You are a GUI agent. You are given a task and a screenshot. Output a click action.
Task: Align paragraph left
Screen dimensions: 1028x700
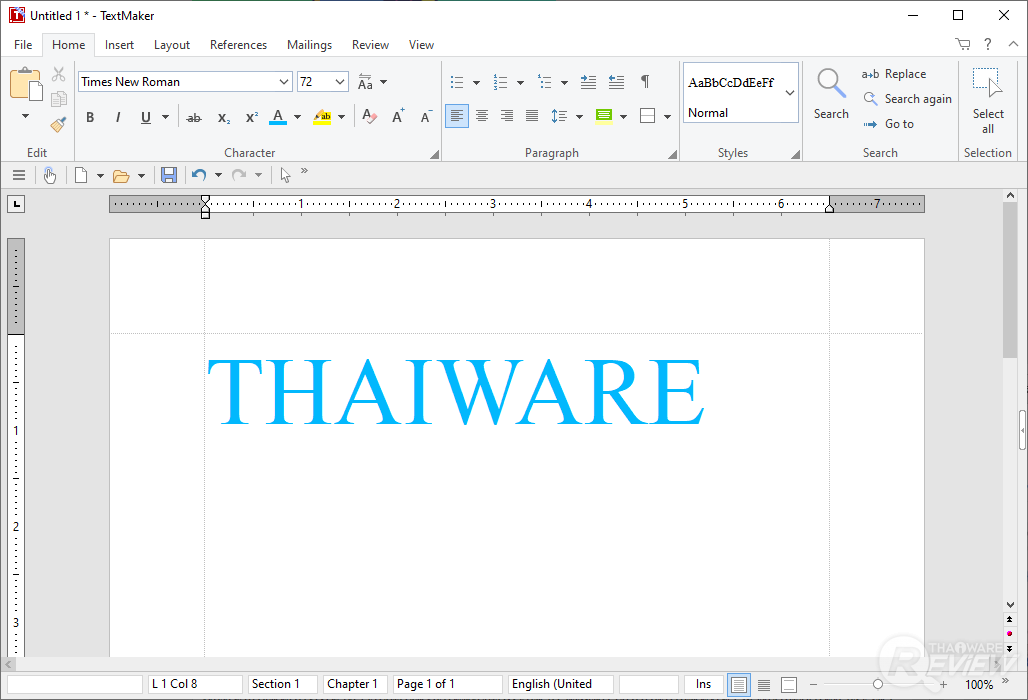pyautogui.click(x=457, y=116)
